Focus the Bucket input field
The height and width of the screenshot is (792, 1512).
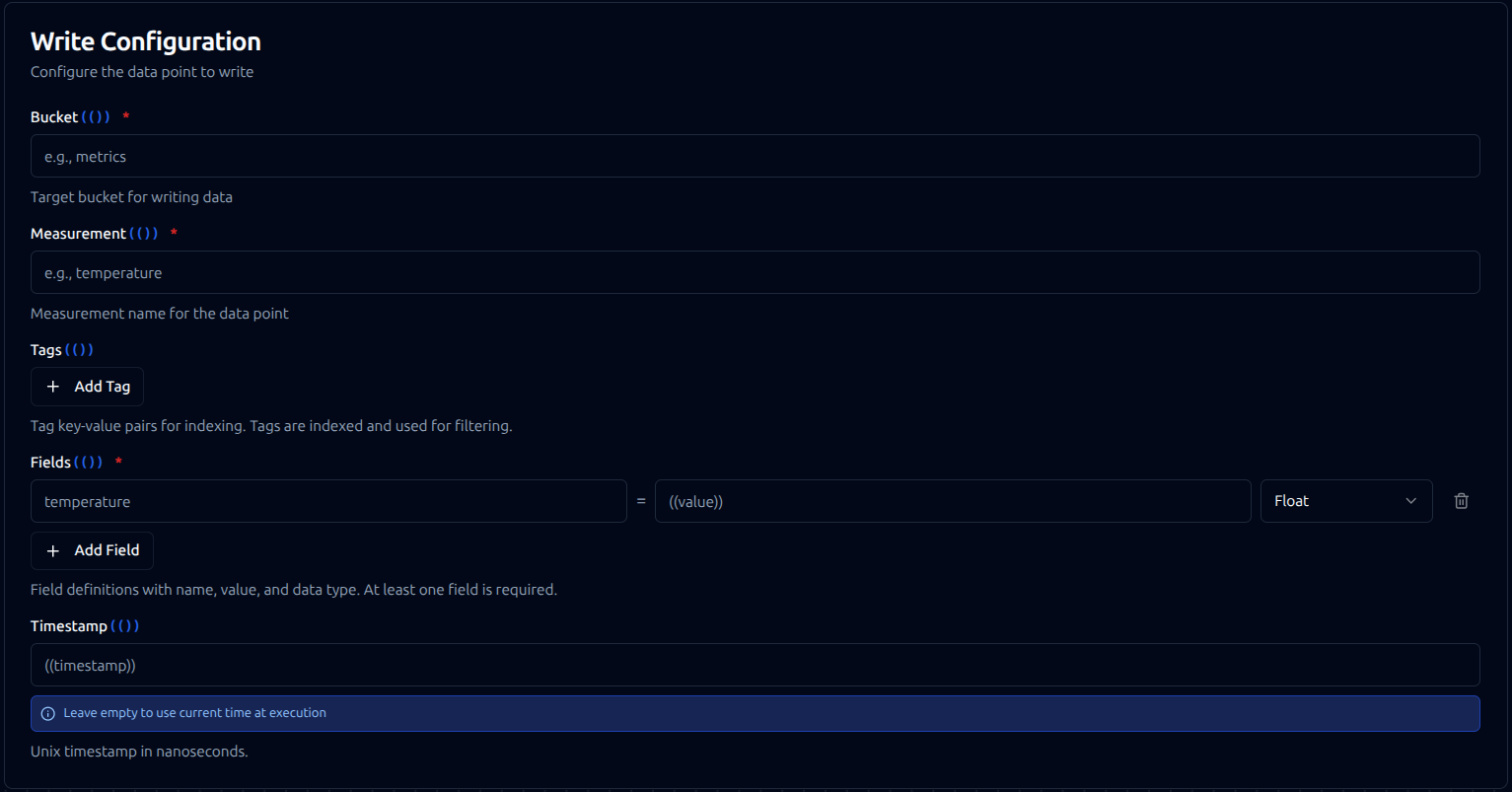click(x=755, y=157)
